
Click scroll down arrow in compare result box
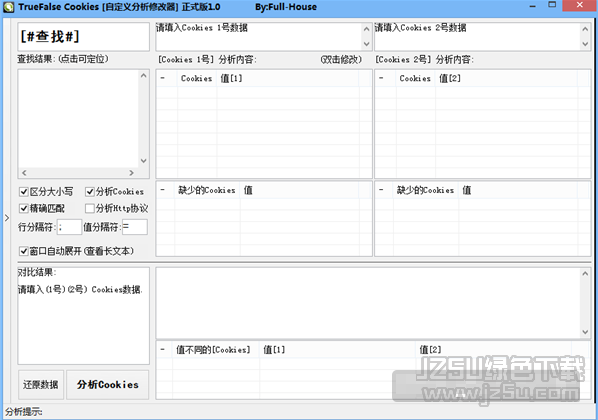tap(585, 332)
